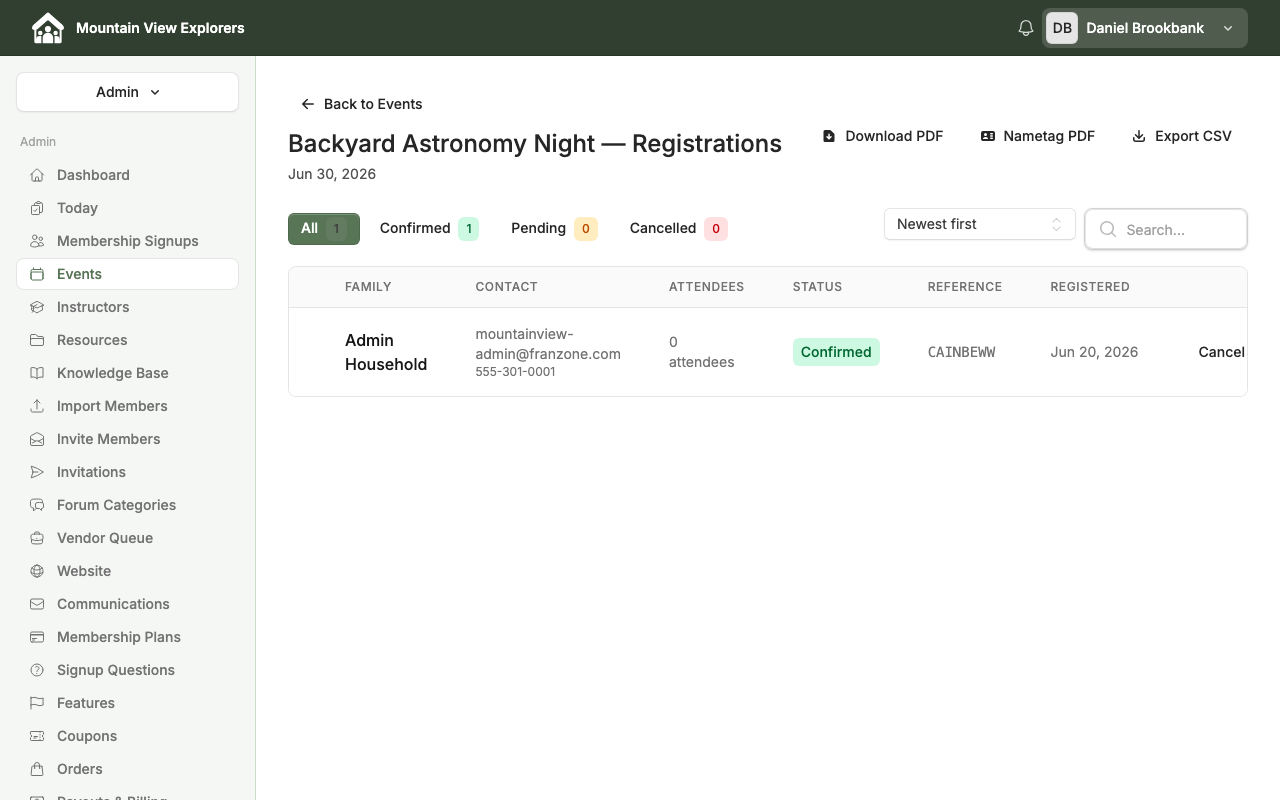Go to the Today page
Viewport: 1280px width, 800px height.
[127, 208]
